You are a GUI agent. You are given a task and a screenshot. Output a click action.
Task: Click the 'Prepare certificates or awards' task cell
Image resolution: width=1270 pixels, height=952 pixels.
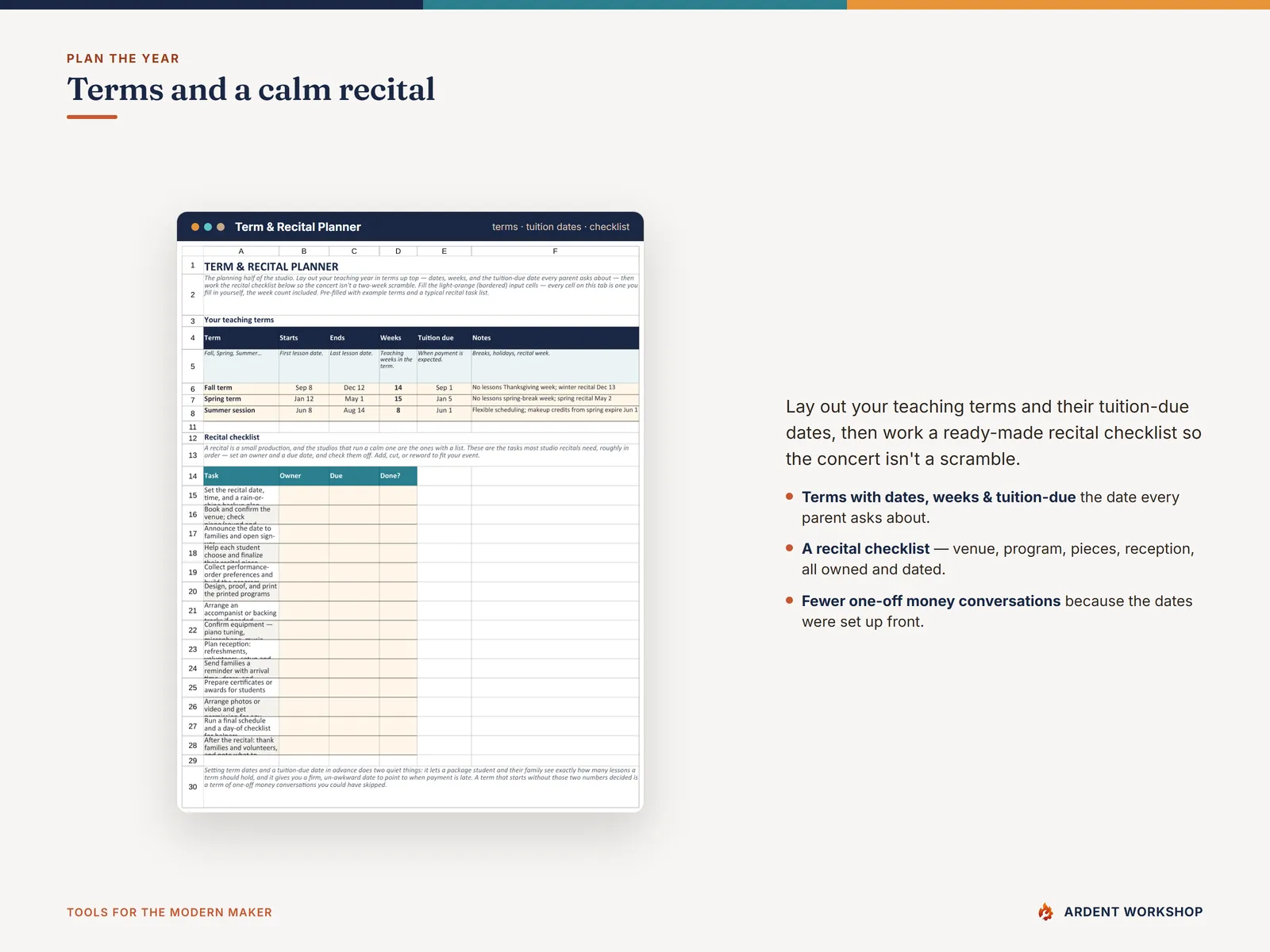pos(241,687)
